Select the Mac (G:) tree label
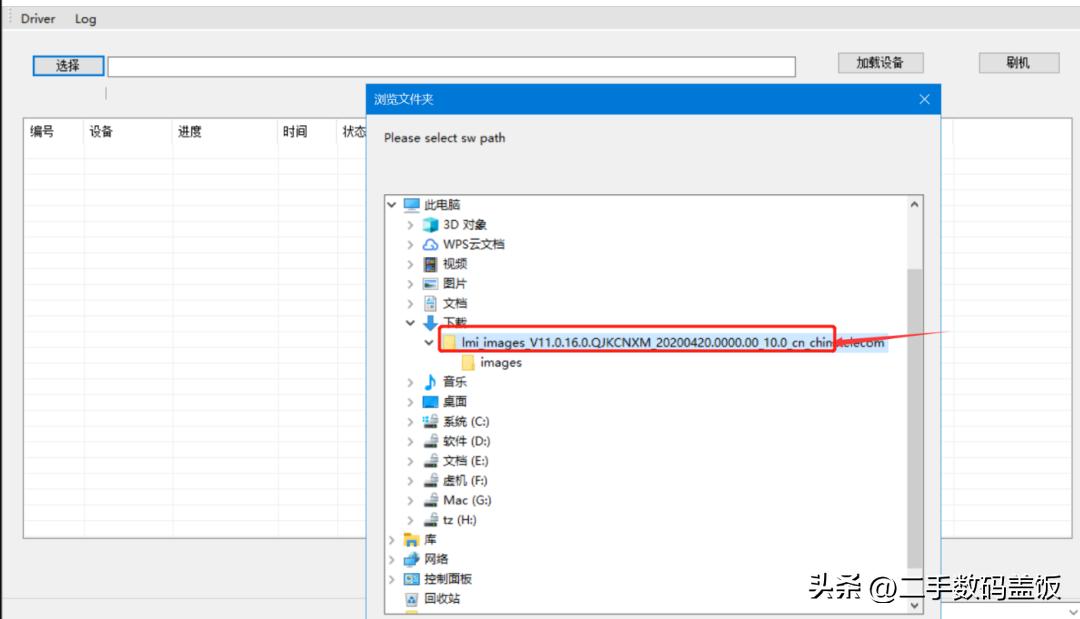Screen dimensions: 1080x619 point(467,500)
